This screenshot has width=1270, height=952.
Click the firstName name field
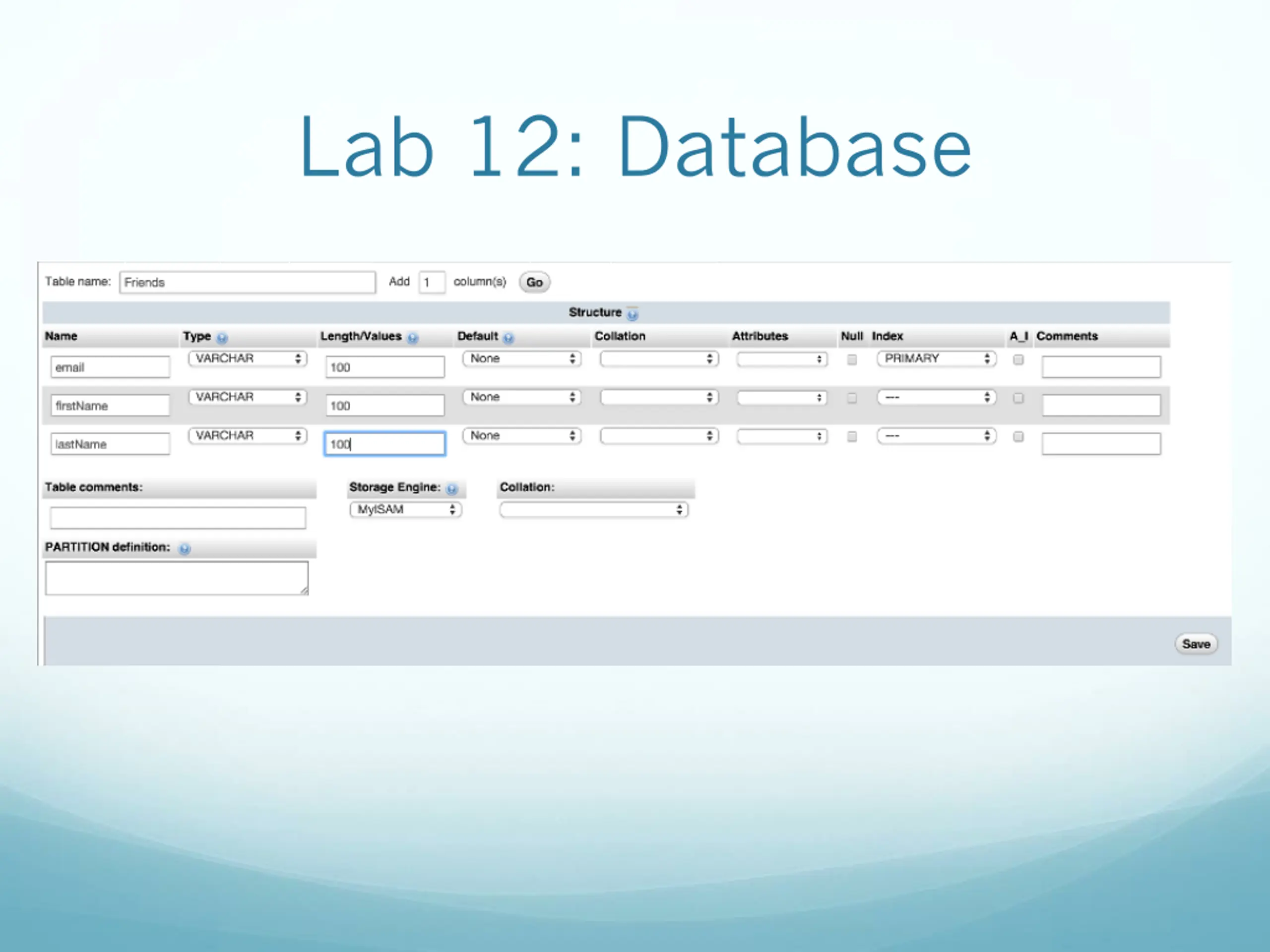[110, 406]
